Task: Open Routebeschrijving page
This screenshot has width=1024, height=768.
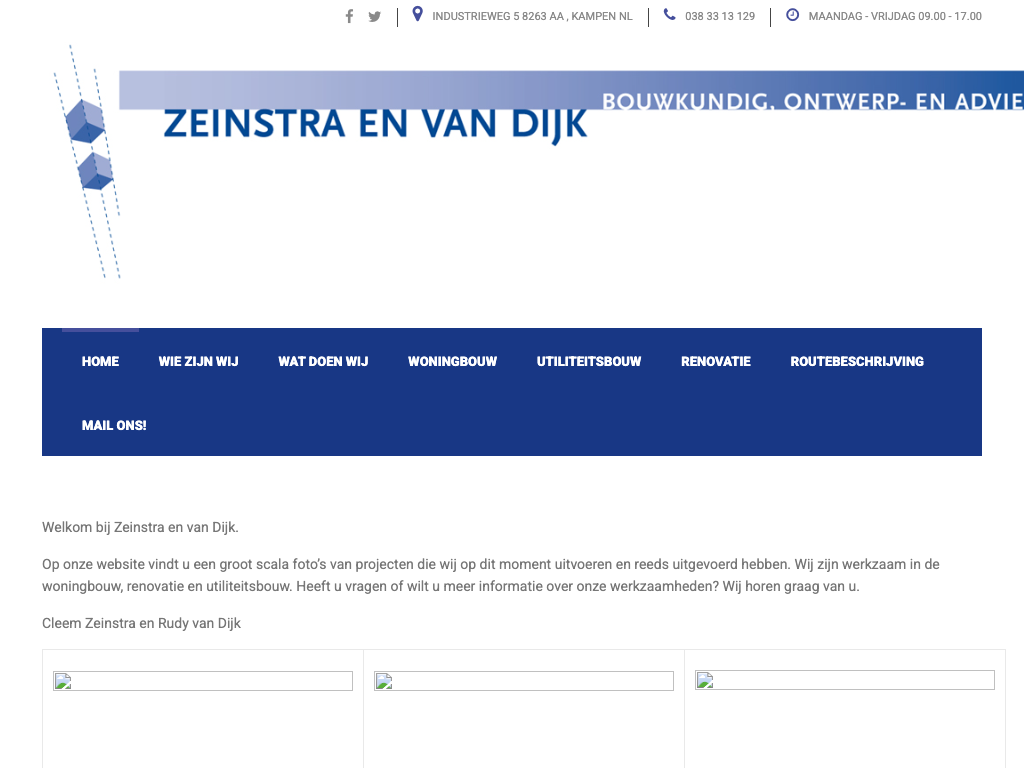Action: [x=856, y=361]
